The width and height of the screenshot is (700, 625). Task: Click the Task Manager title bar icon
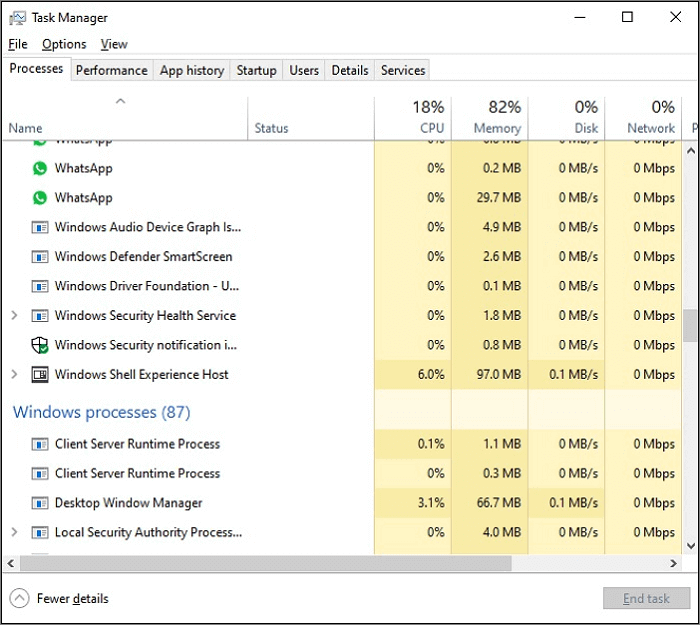(17, 18)
